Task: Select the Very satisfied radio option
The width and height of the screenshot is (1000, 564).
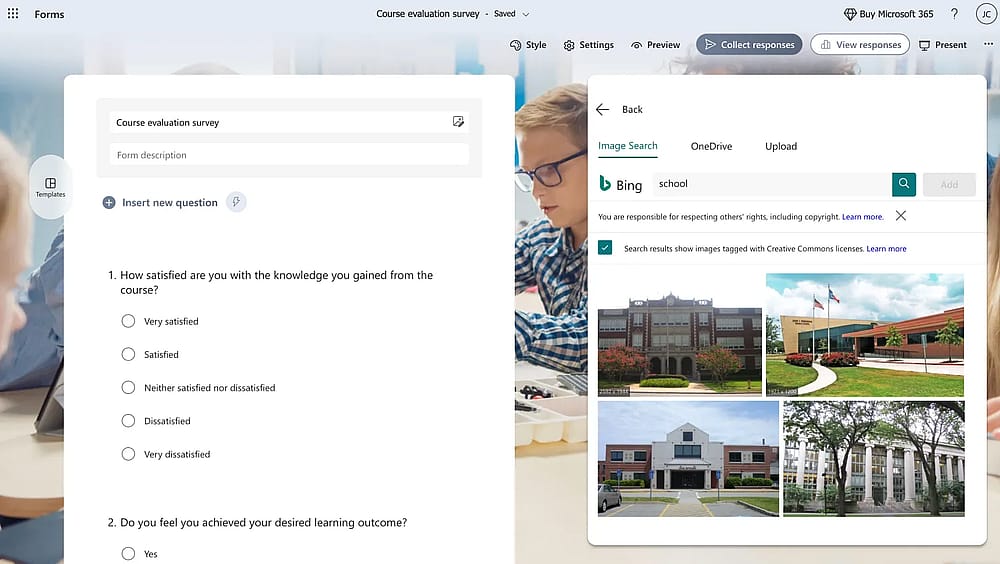Action: [x=128, y=321]
